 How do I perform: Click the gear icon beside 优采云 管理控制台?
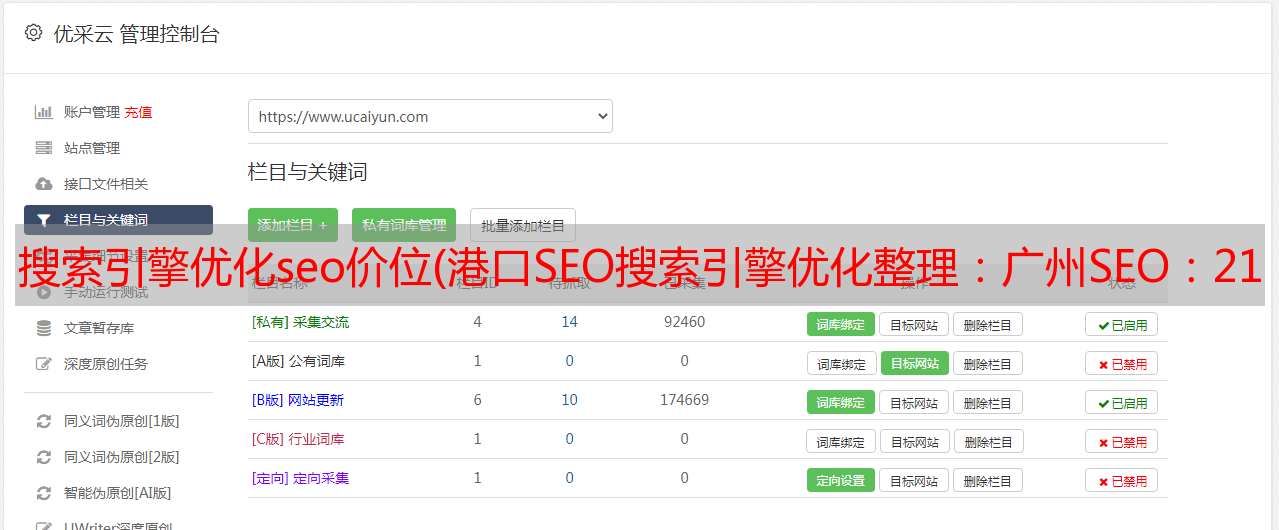[33, 33]
